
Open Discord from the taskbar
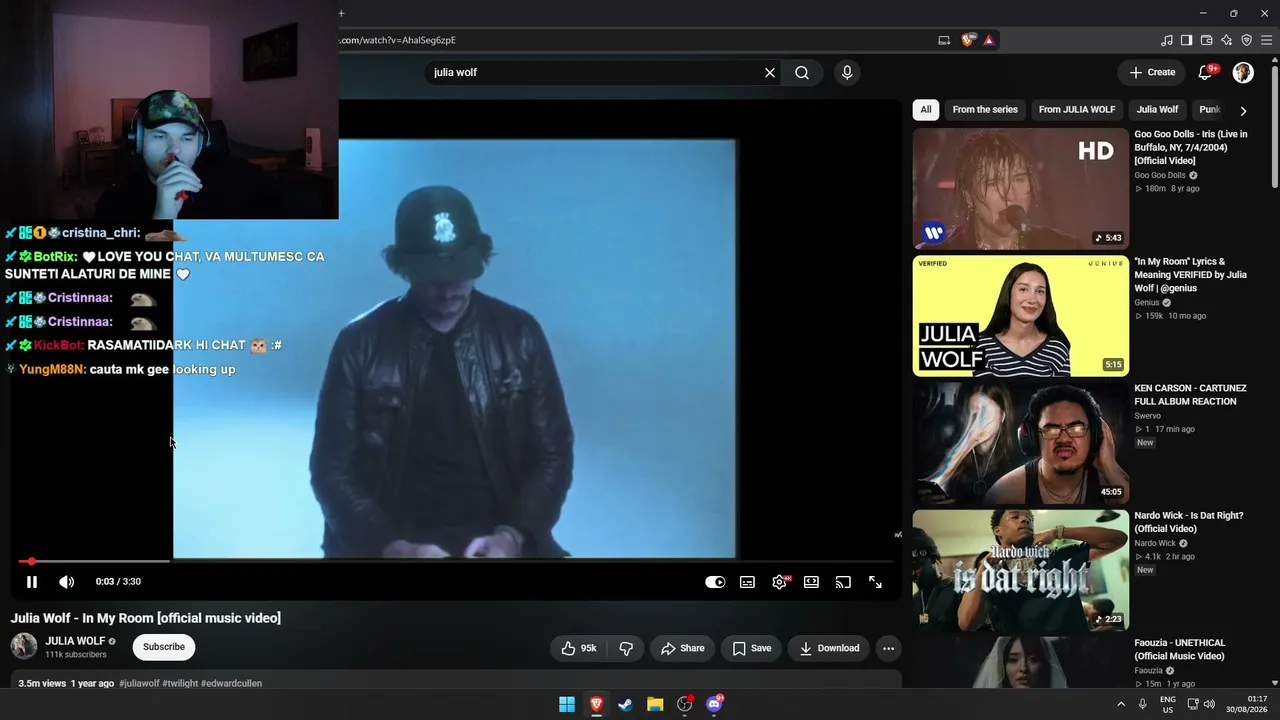(714, 704)
